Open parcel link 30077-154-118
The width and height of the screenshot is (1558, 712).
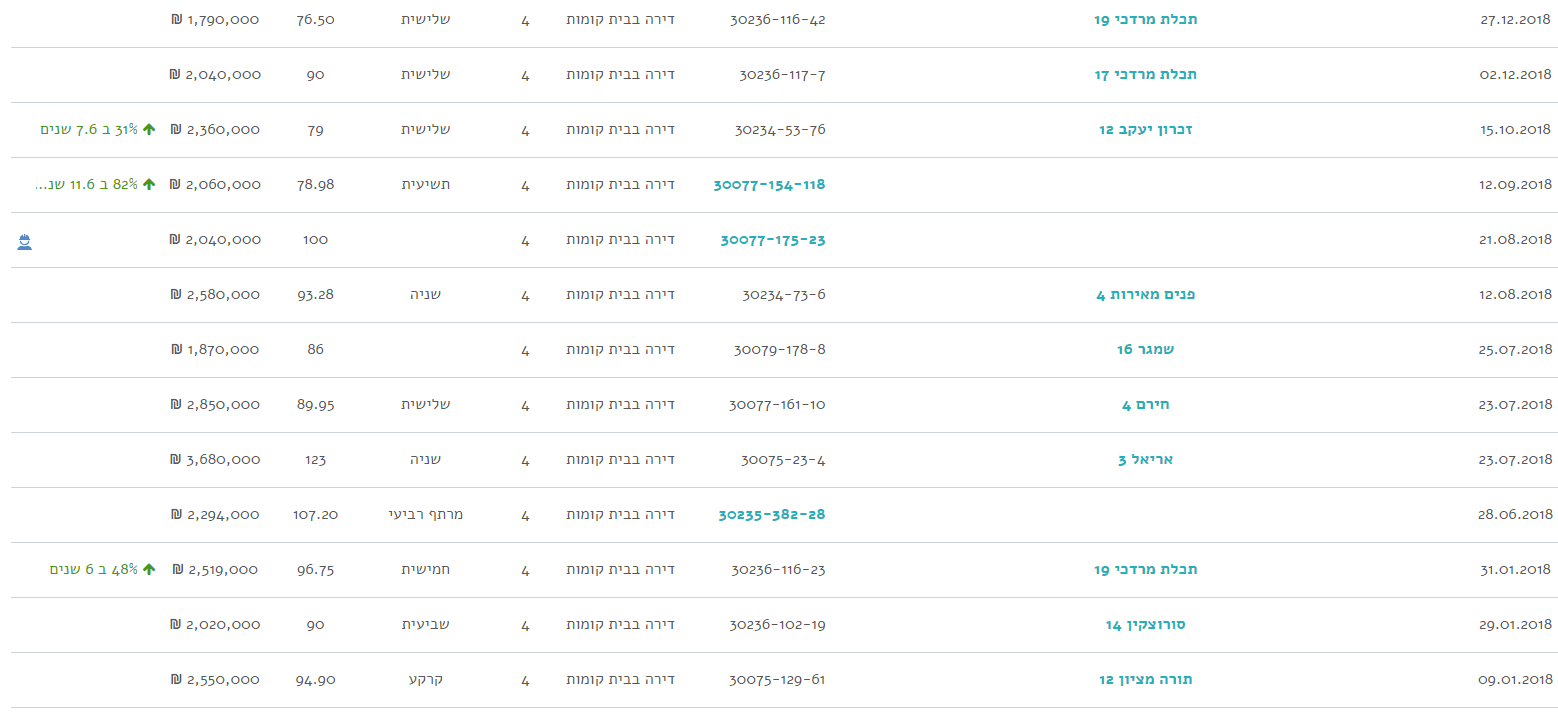[769, 185]
